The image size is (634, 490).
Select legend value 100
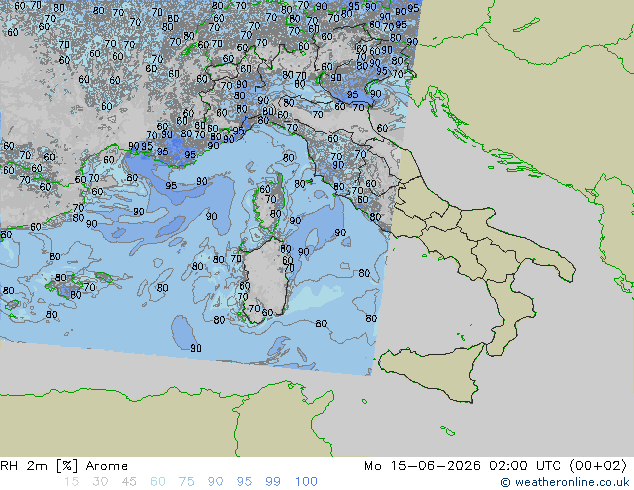click(x=306, y=482)
